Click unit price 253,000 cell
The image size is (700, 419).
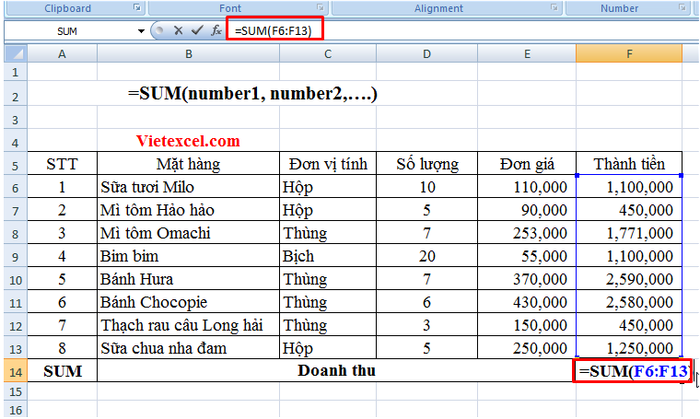pos(527,232)
